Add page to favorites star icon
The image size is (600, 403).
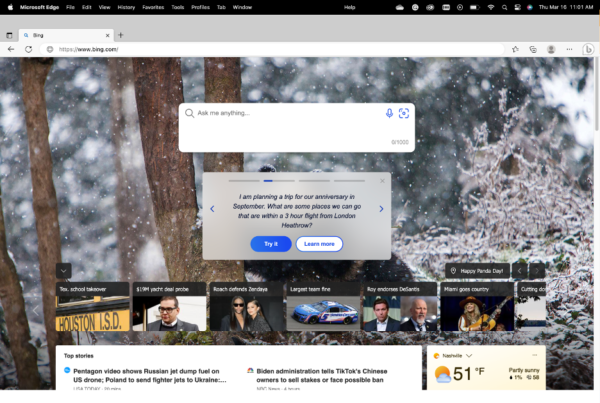tap(515, 49)
